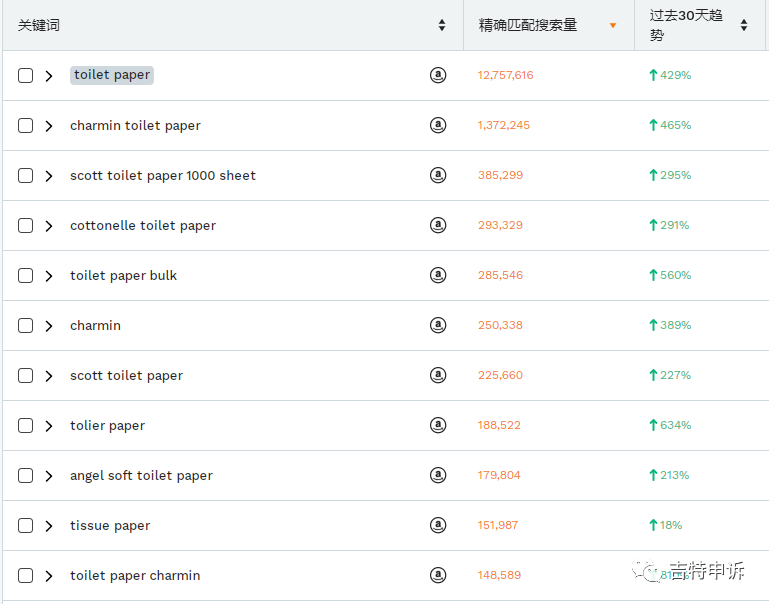Image resolution: width=769 pixels, height=604 pixels.
Task: Check the box for cottonelle toilet paper
Action: (x=26, y=226)
